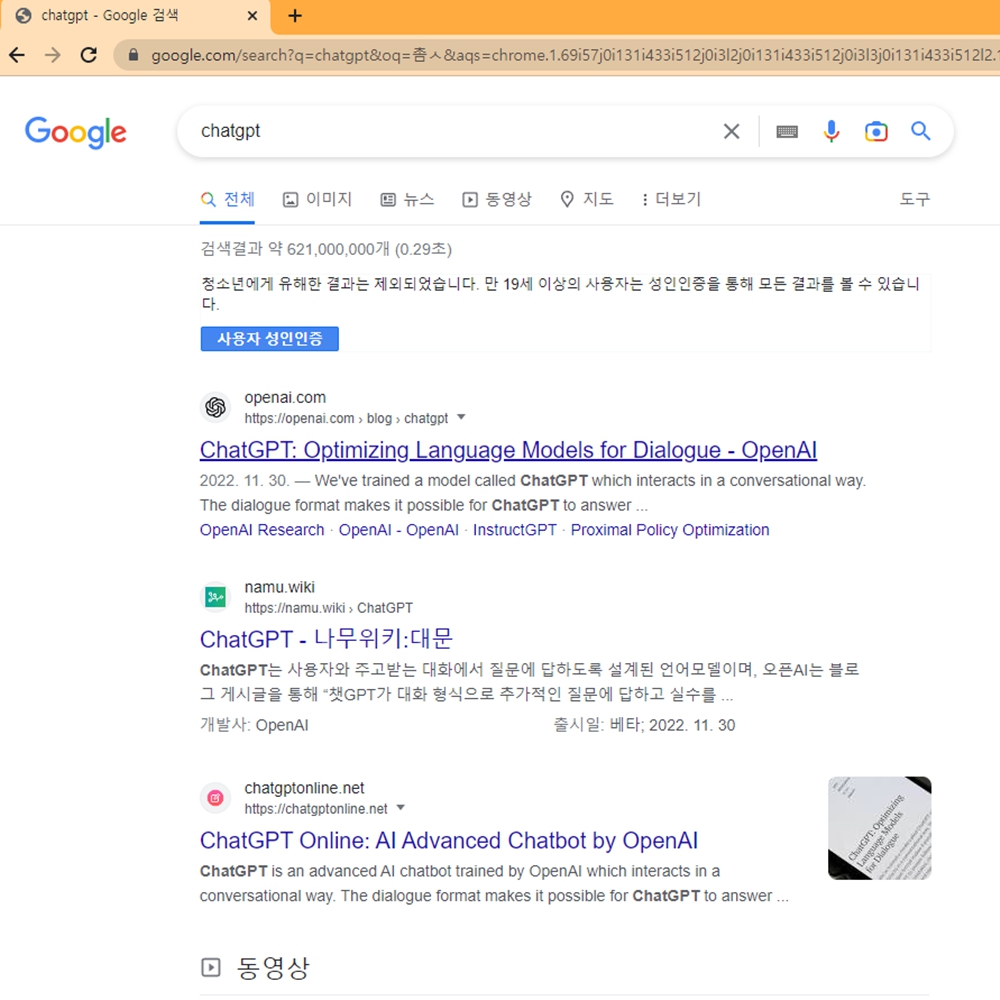Click the namu.wiki favicon icon

[x=216, y=597]
